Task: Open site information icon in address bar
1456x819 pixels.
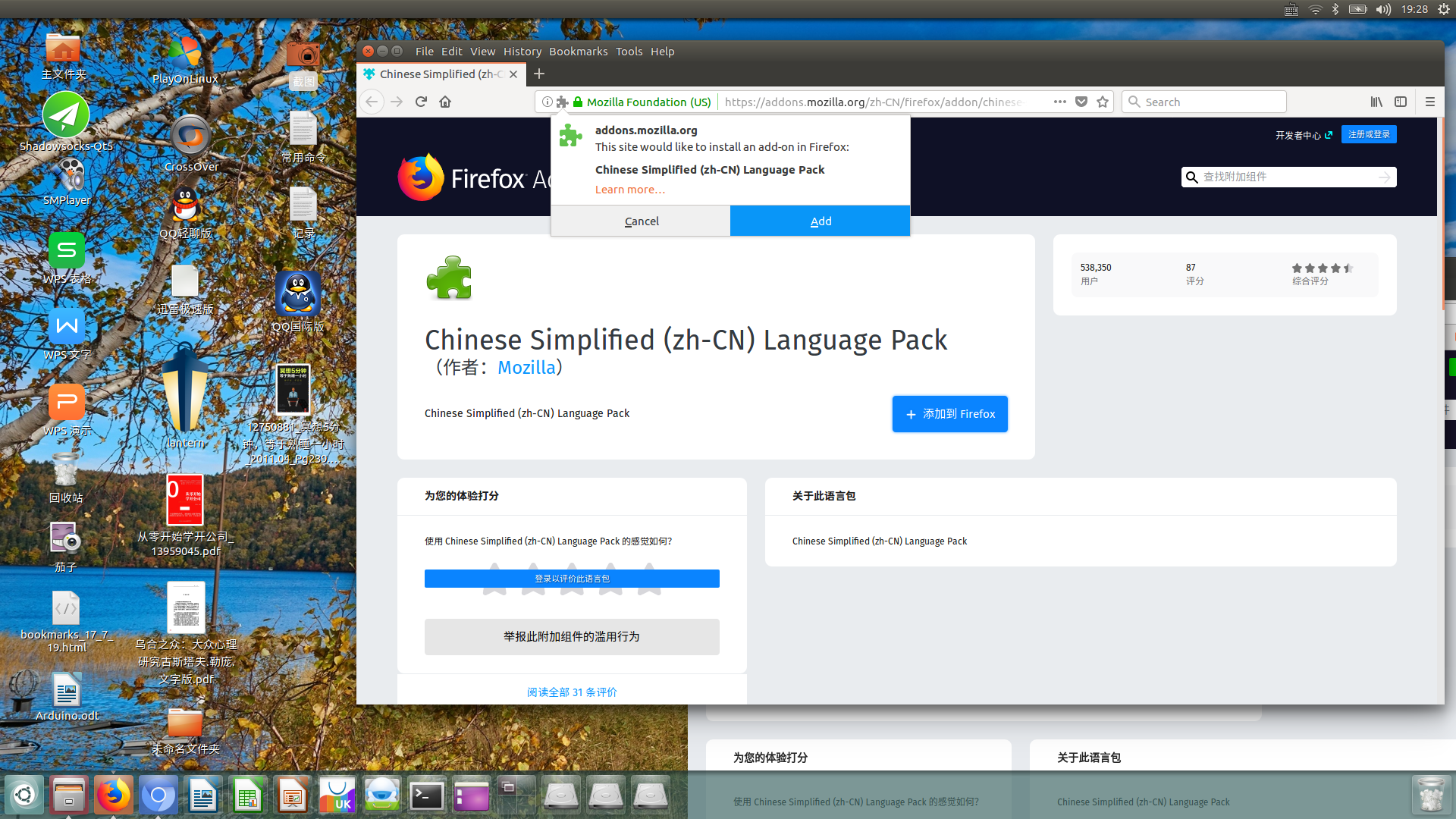Action: pyautogui.click(x=547, y=102)
